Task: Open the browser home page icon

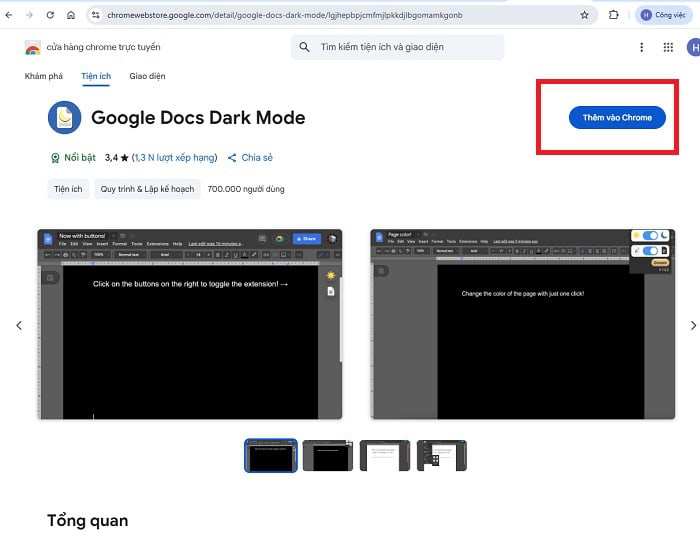Action: tap(71, 15)
